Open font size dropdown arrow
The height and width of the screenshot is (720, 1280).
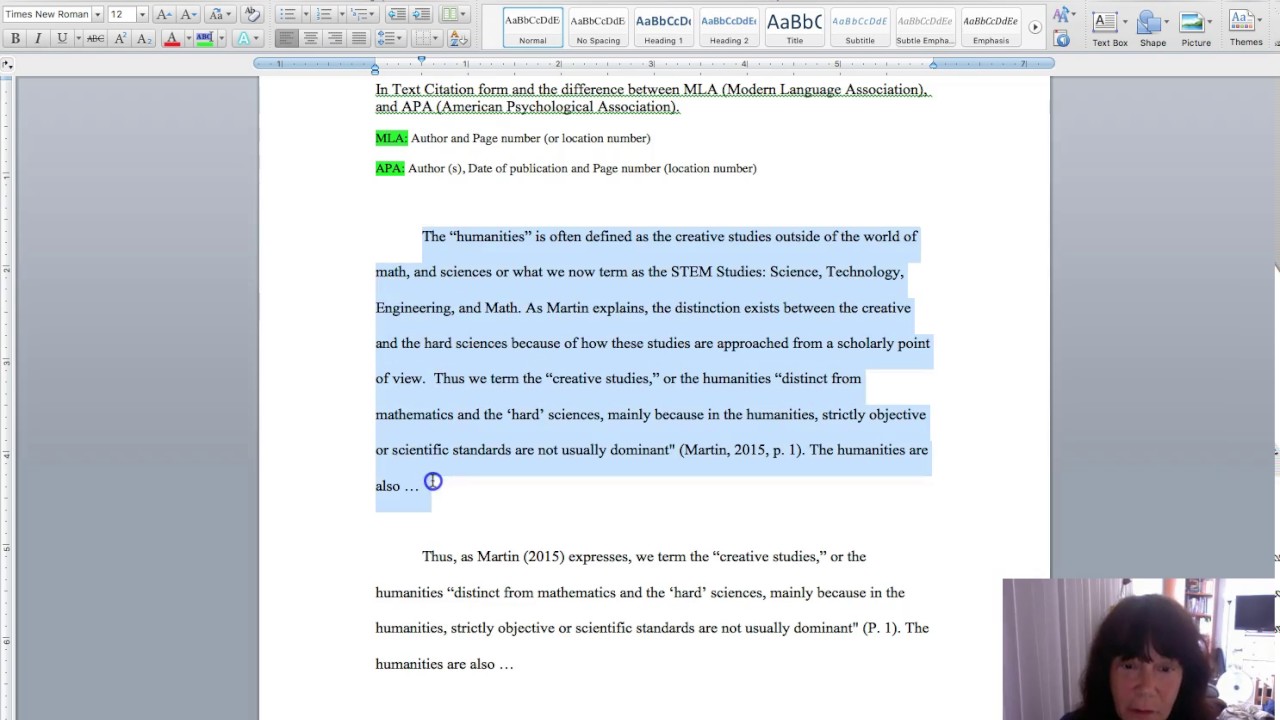tap(142, 14)
